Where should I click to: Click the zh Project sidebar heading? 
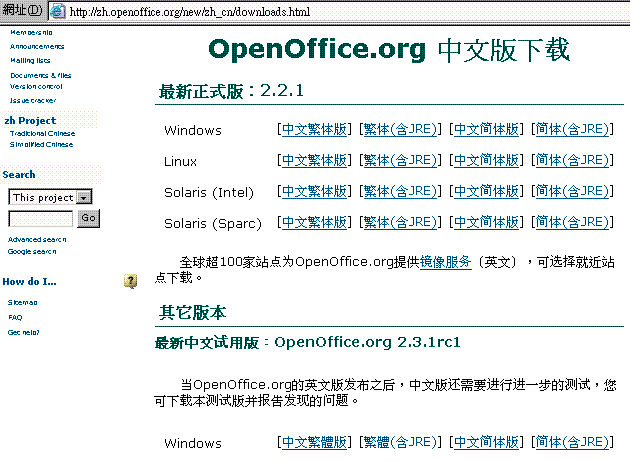pos(30,120)
